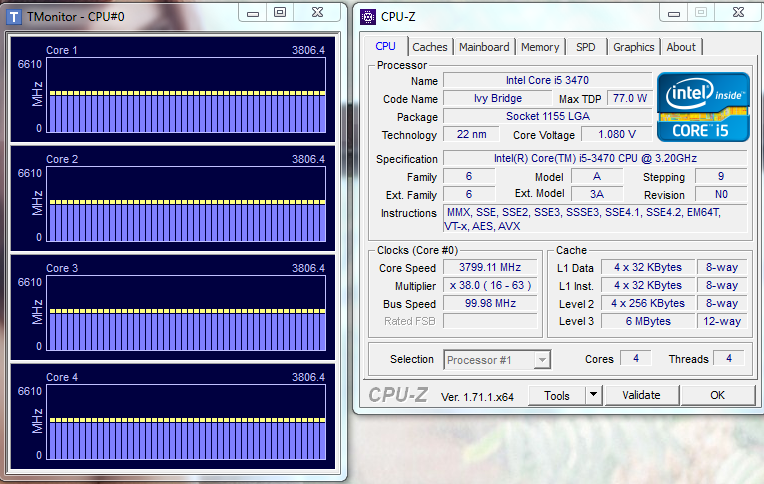Click the Core 2 frequency graph

[x=186, y=204]
